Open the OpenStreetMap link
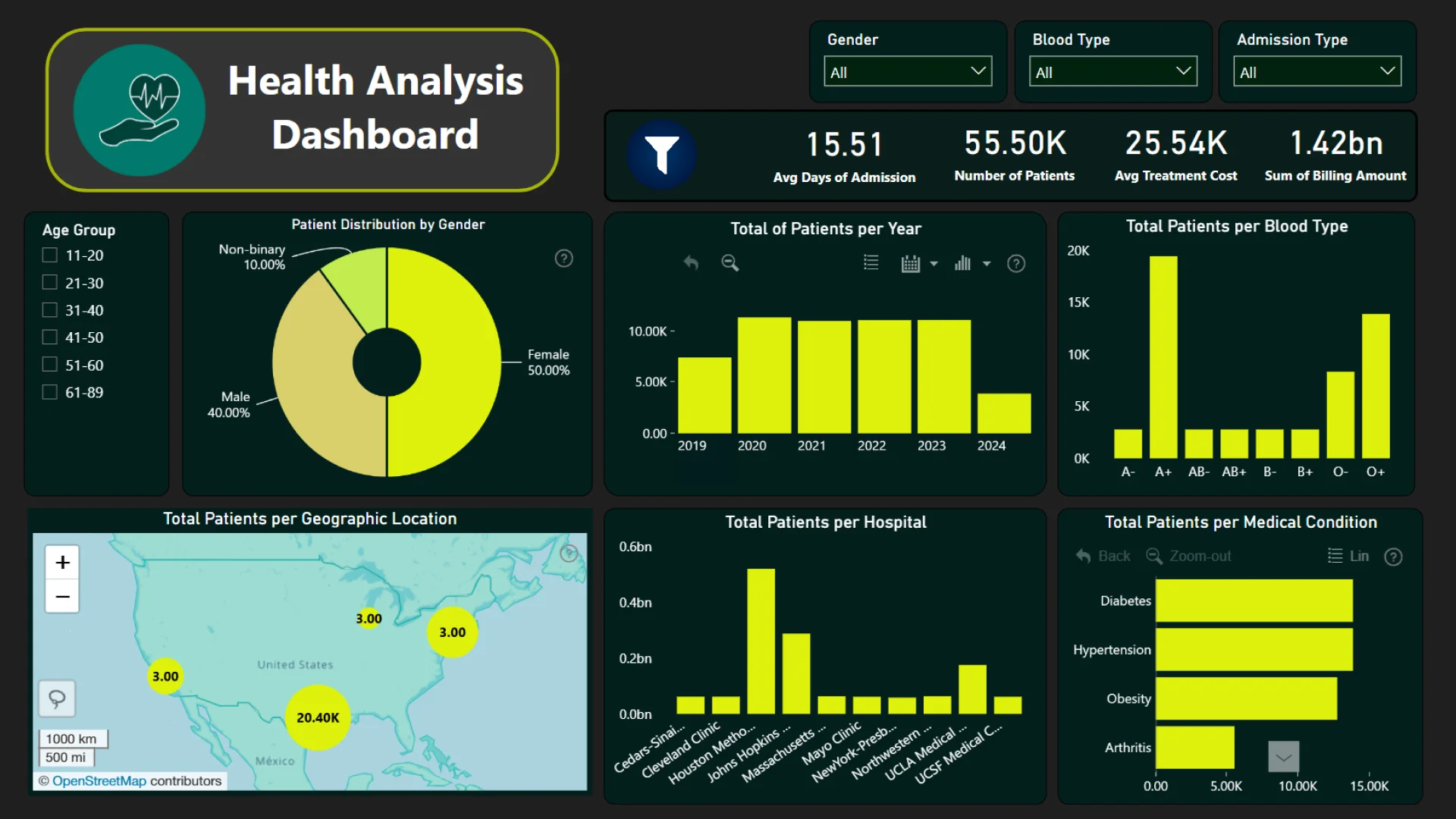Viewport: 1456px width, 819px height. pos(99,780)
